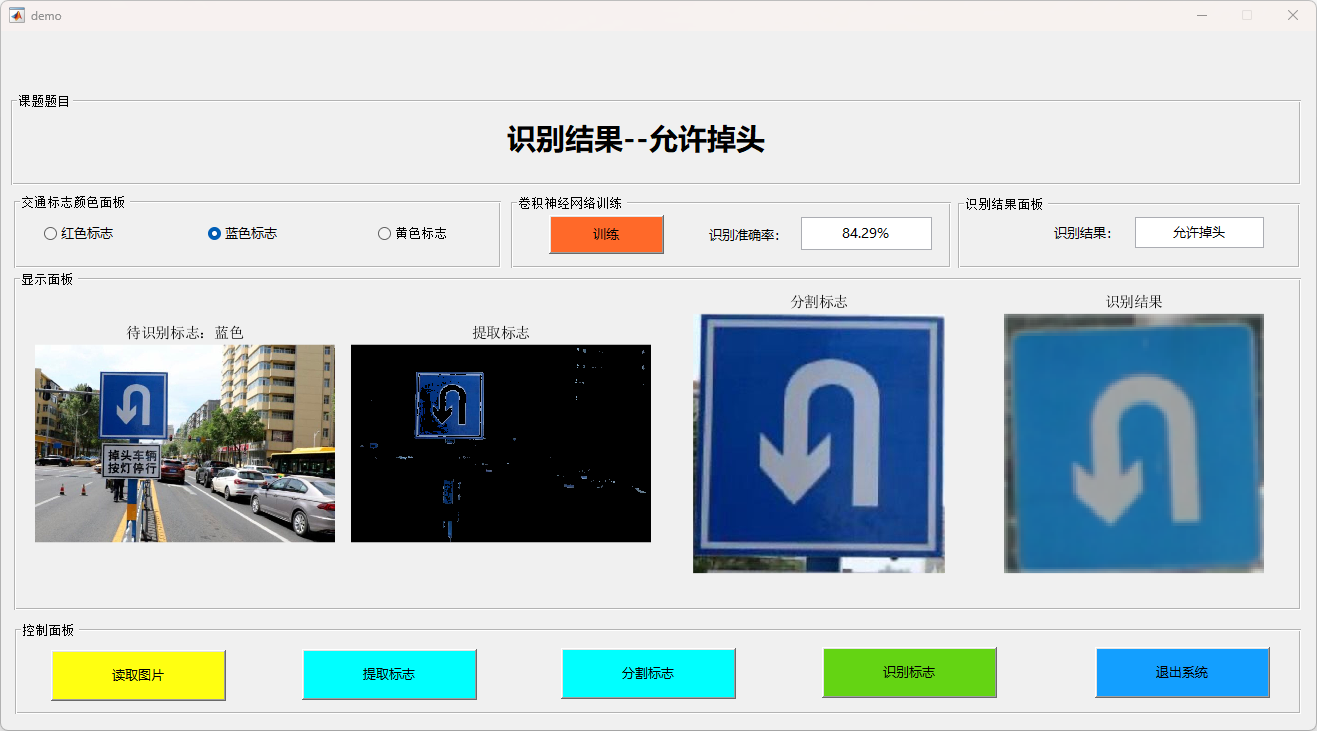The width and height of the screenshot is (1317, 731).
Task: Minimize the demo window
Action: (1201, 15)
